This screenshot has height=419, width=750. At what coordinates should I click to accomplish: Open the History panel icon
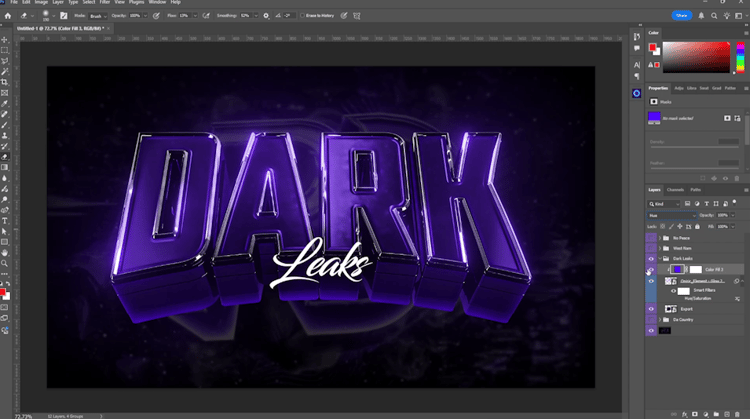coord(637,37)
